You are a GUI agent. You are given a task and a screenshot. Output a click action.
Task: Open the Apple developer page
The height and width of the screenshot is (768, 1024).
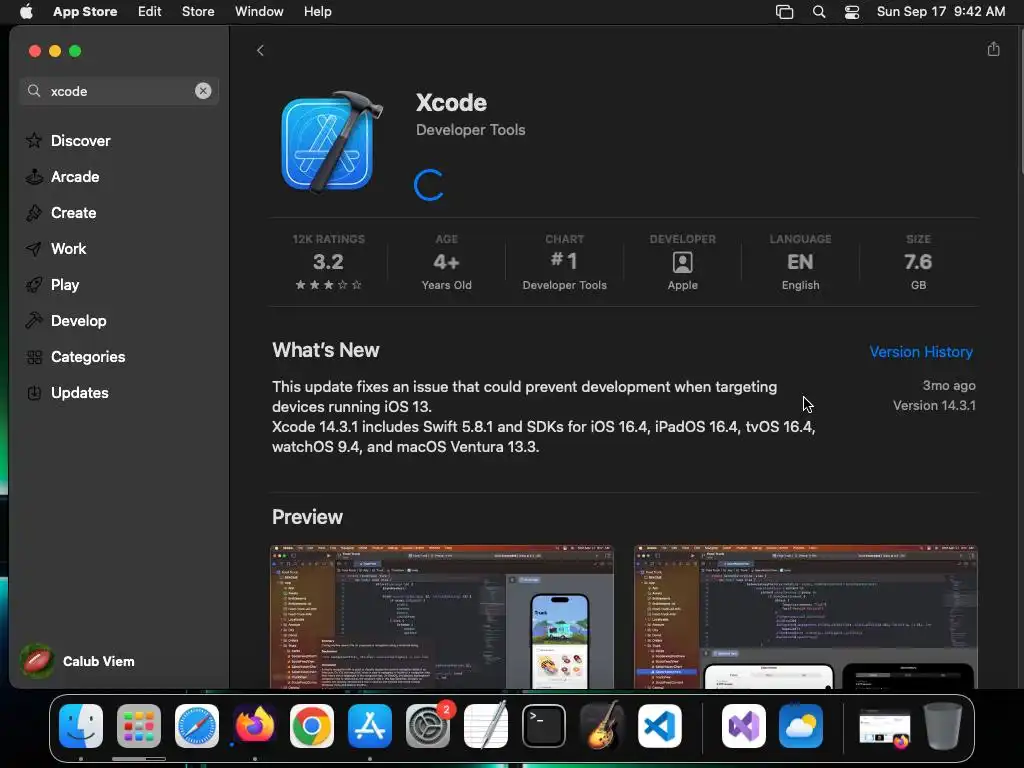click(x=682, y=262)
